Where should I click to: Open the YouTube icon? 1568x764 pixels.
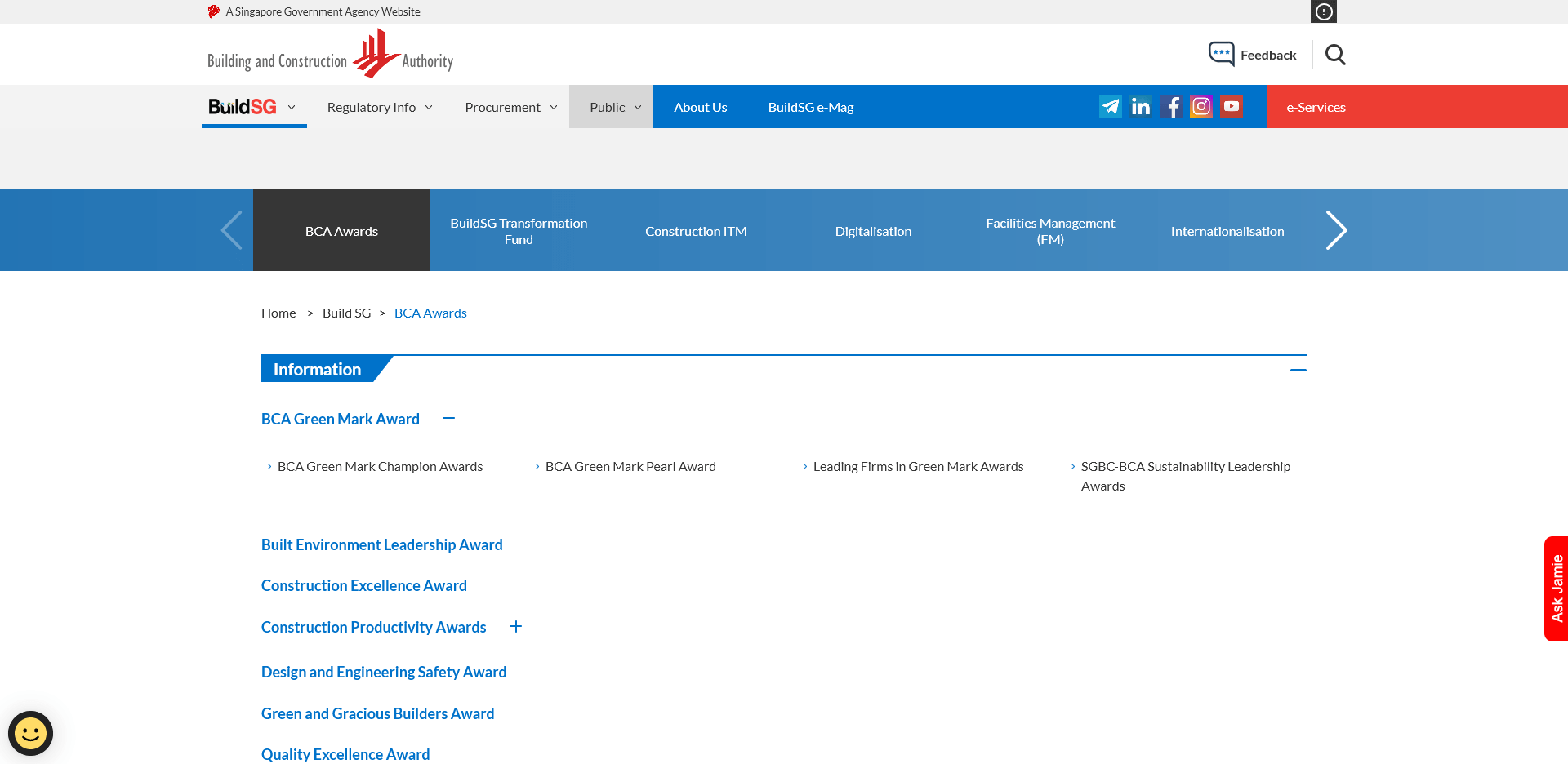point(1232,106)
